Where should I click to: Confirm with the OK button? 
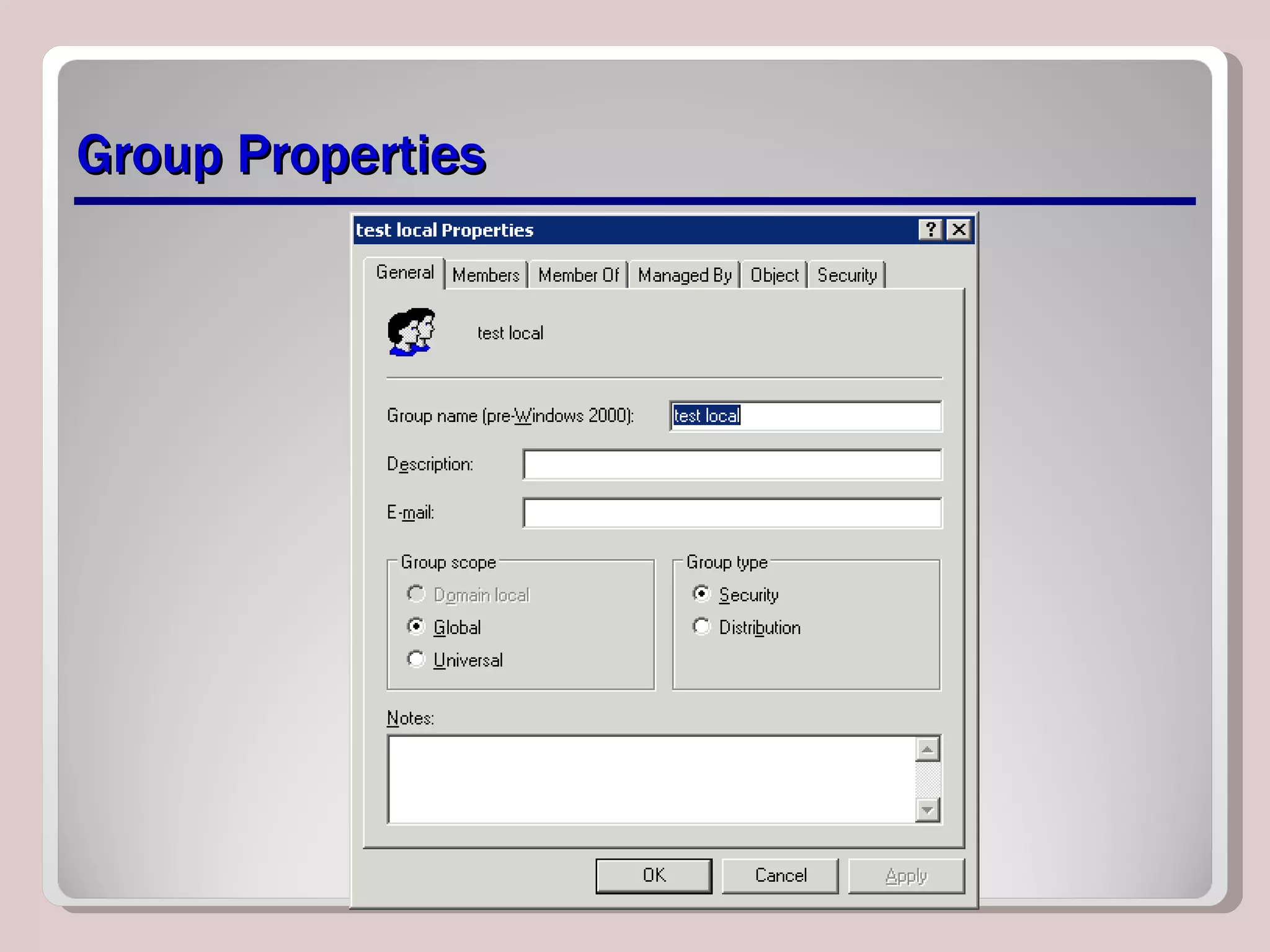(x=654, y=875)
